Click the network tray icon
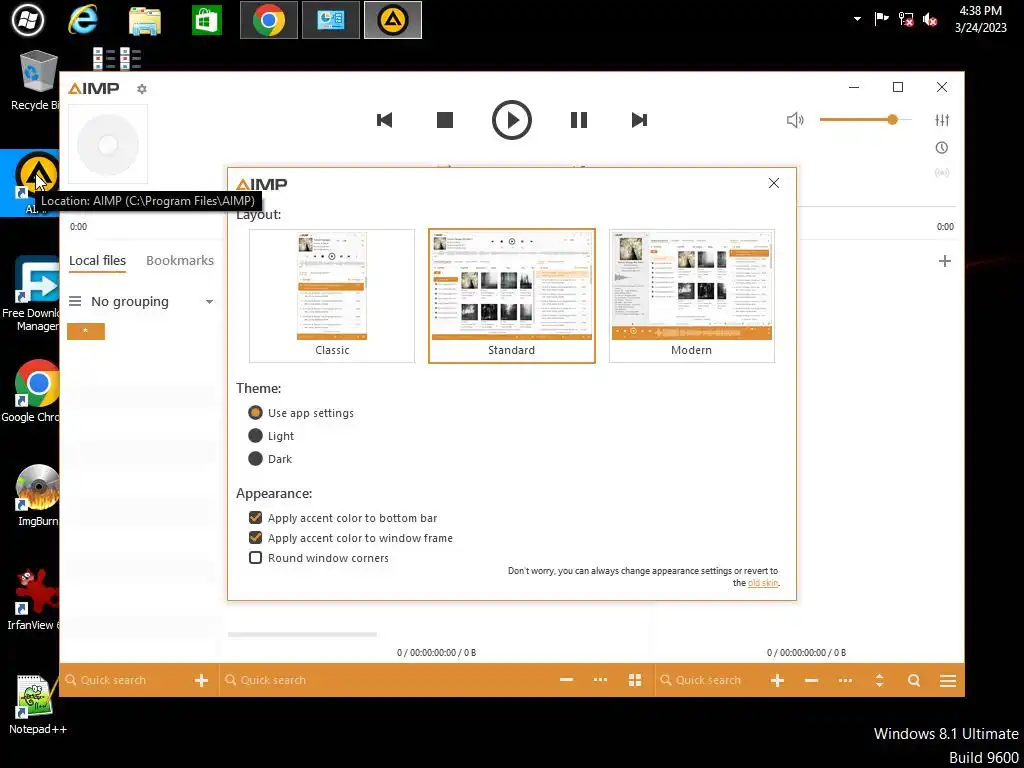The image size is (1024, 768). click(x=906, y=20)
